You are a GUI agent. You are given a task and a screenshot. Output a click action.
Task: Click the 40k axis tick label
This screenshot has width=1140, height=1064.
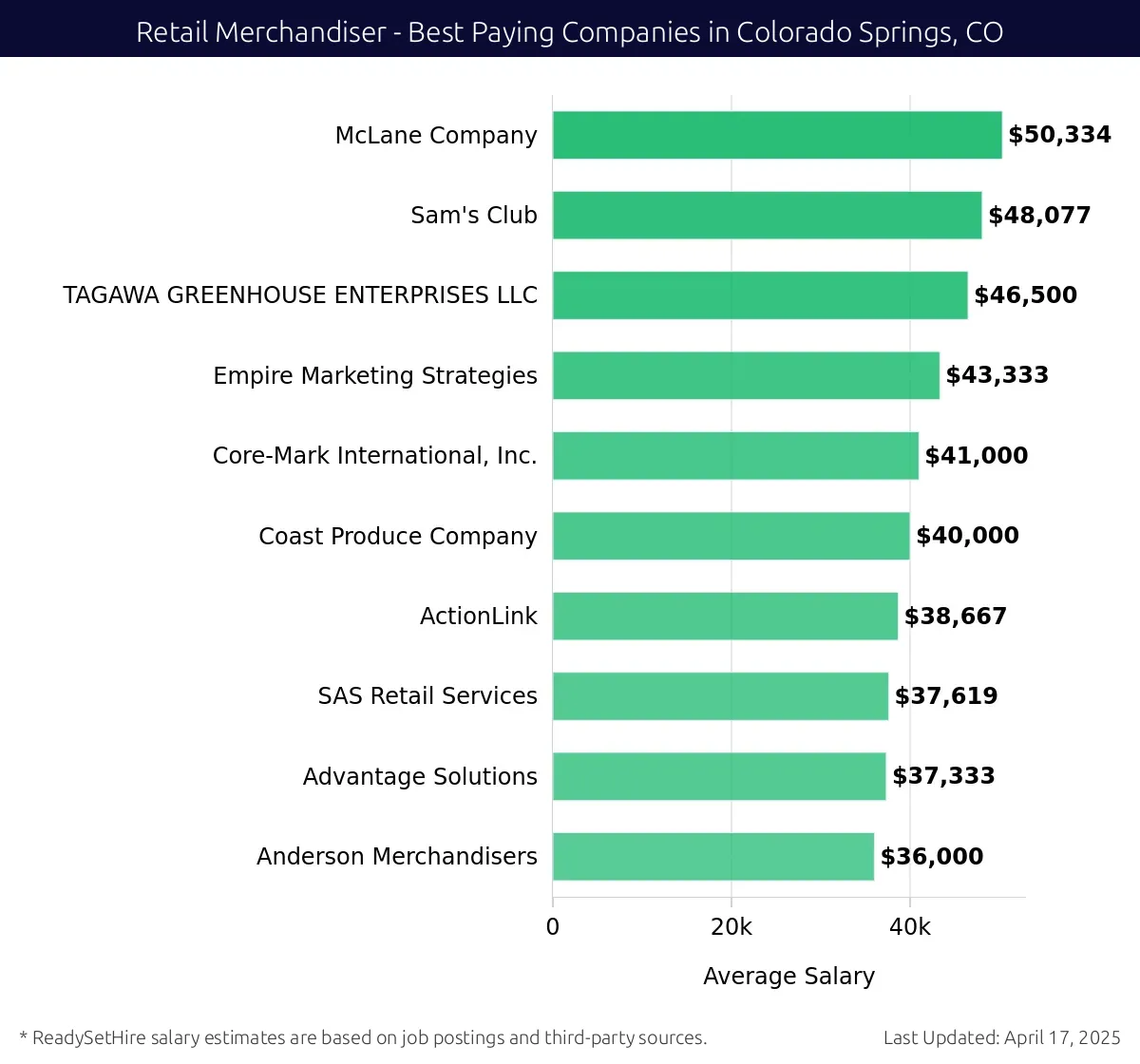pos(910,927)
